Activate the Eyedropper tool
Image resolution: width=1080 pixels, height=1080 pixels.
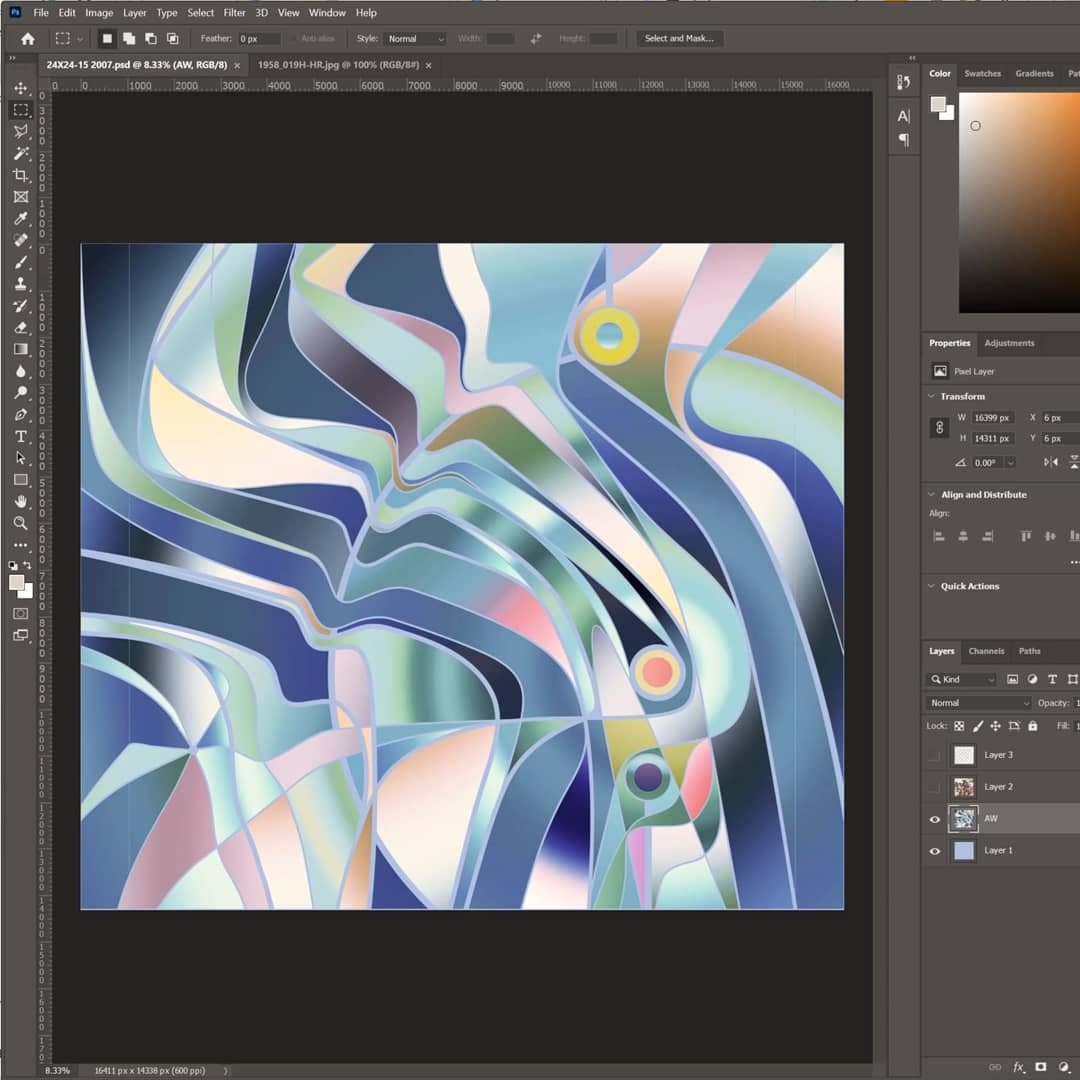point(20,219)
